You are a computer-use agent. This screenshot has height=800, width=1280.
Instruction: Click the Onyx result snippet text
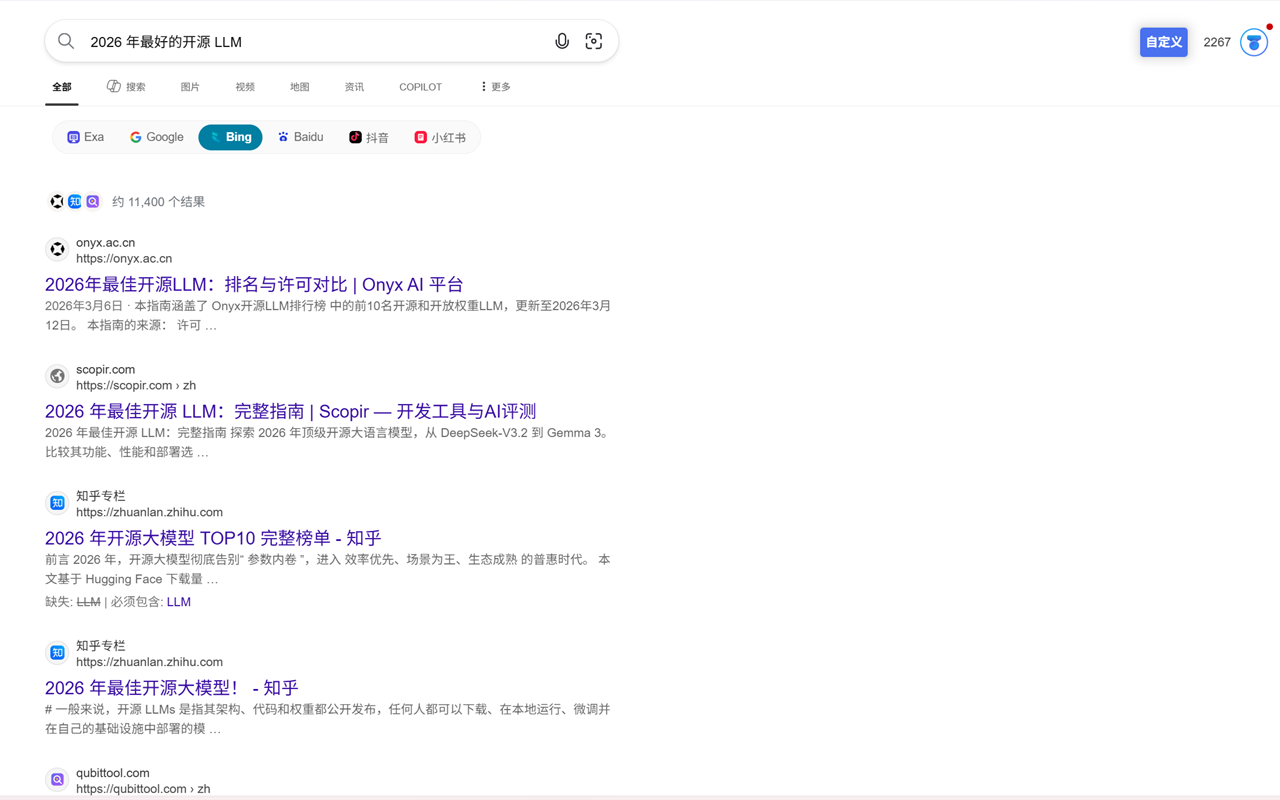pos(328,315)
